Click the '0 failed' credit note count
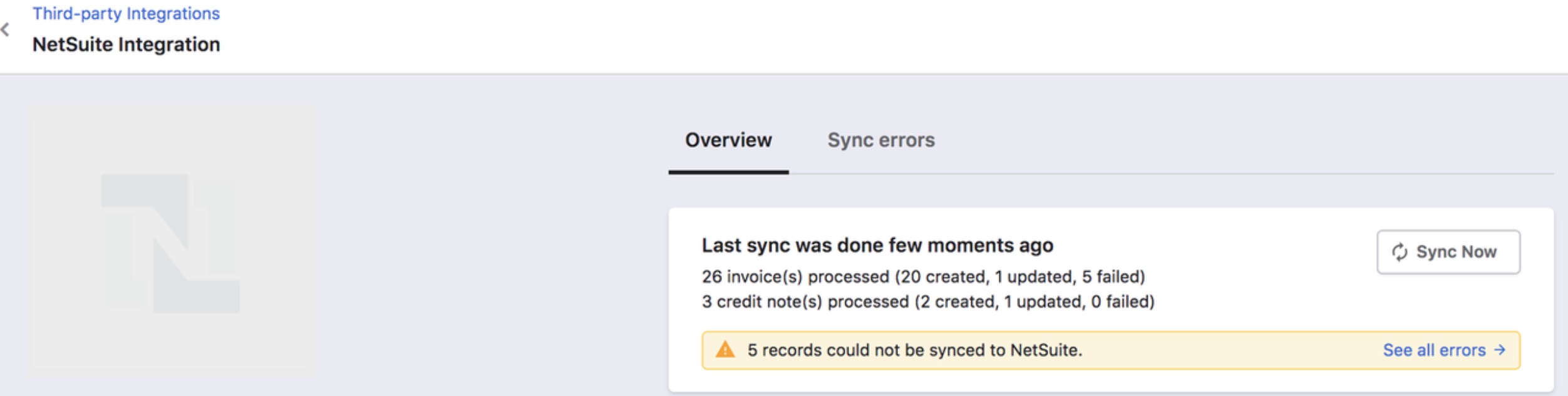Image resolution: width=1568 pixels, height=396 pixels. (x=1121, y=302)
